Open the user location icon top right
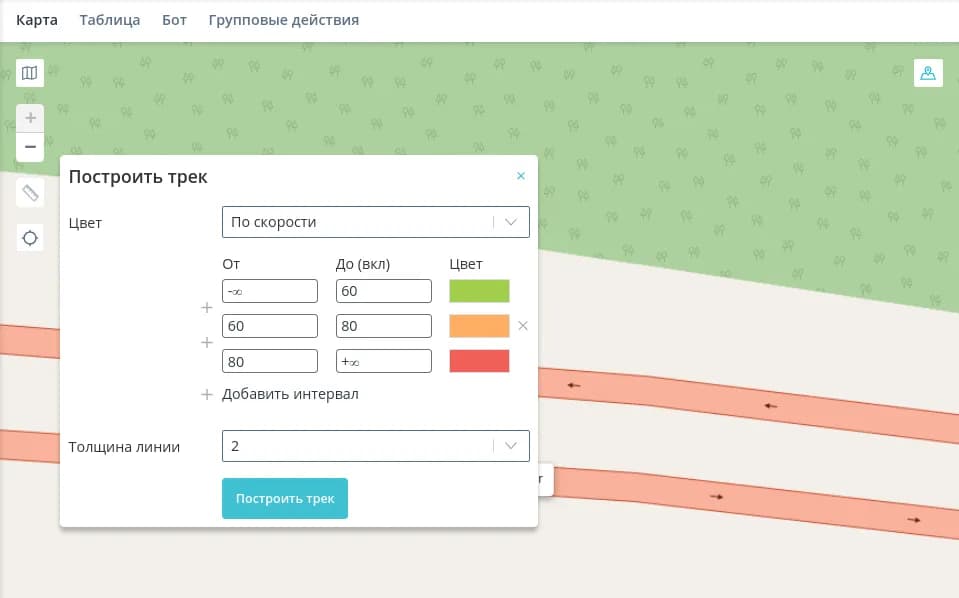This screenshot has height=598, width=959. click(928, 73)
